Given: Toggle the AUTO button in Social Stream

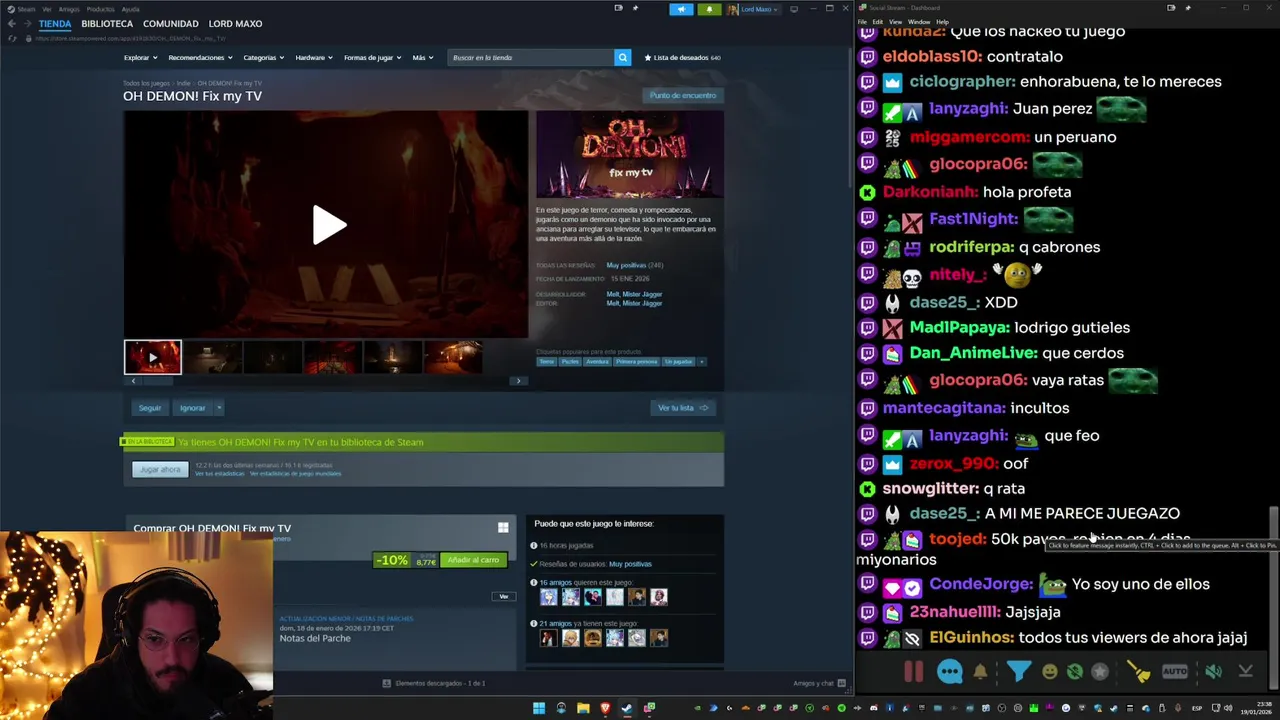Looking at the screenshot, I should tap(1175, 672).
